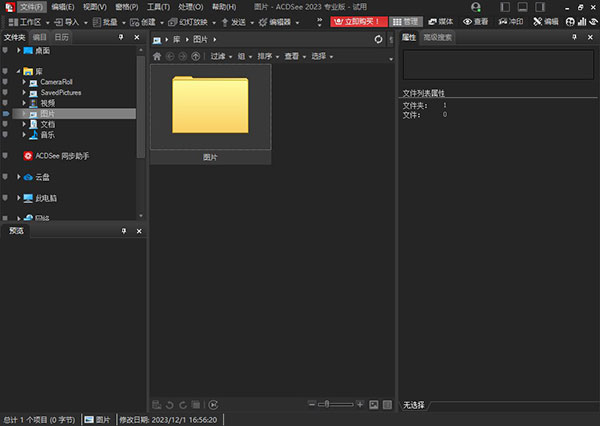The height and width of the screenshot is (426, 600).
Task: Click the ACDSee 同步助手 icon
Action: pyautogui.click(x=28, y=156)
